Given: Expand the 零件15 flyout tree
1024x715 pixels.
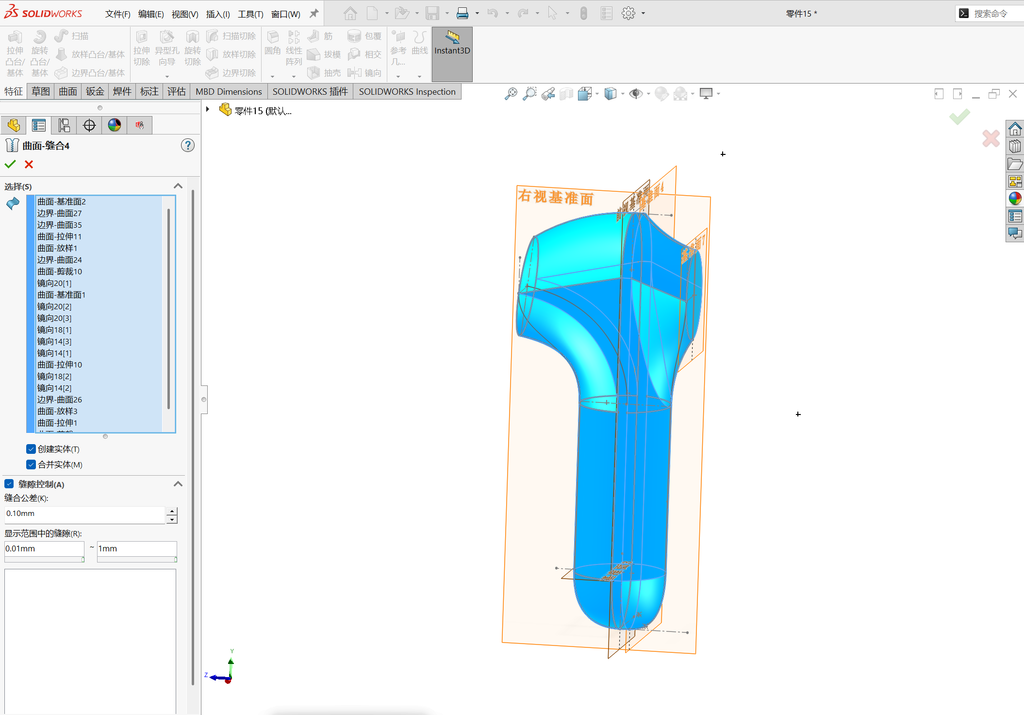Looking at the screenshot, I should click(x=208, y=110).
